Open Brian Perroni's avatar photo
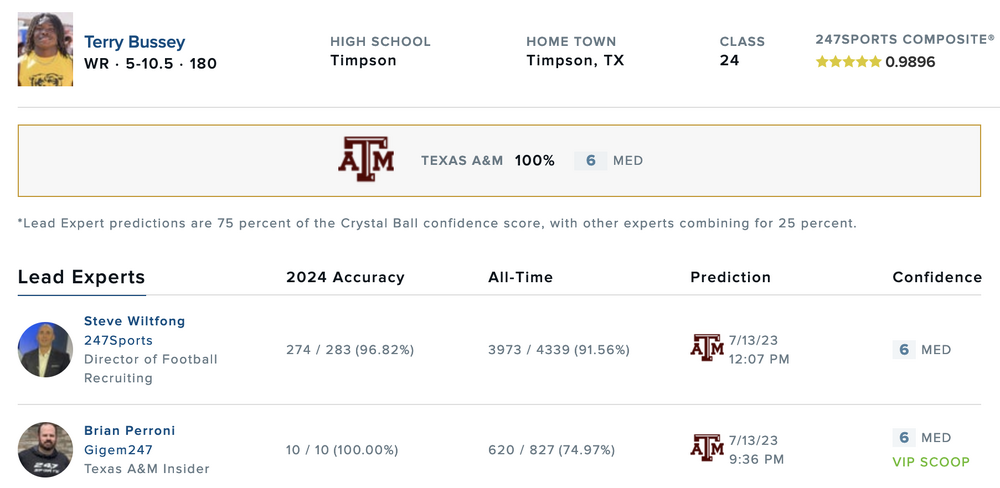Screen dimensions: 1000x488 [x=46, y=449]
